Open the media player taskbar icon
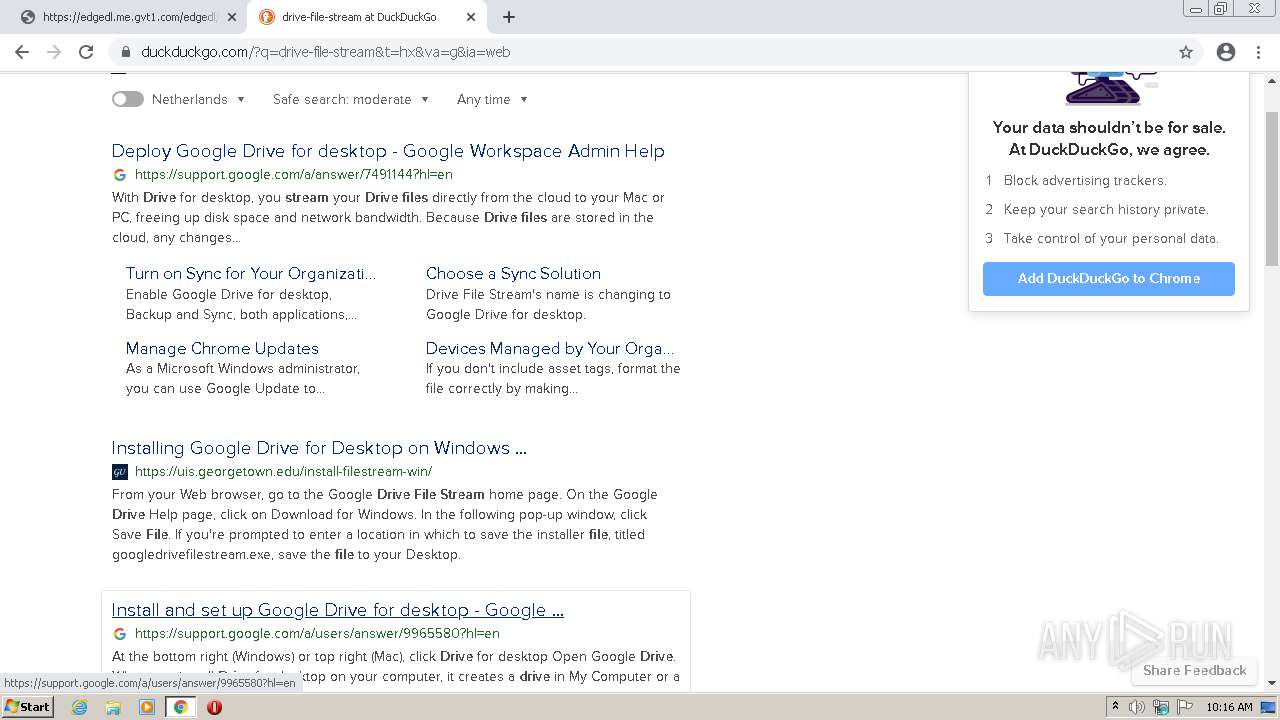This screenshot has width=1280, height=720. point(147,707)
